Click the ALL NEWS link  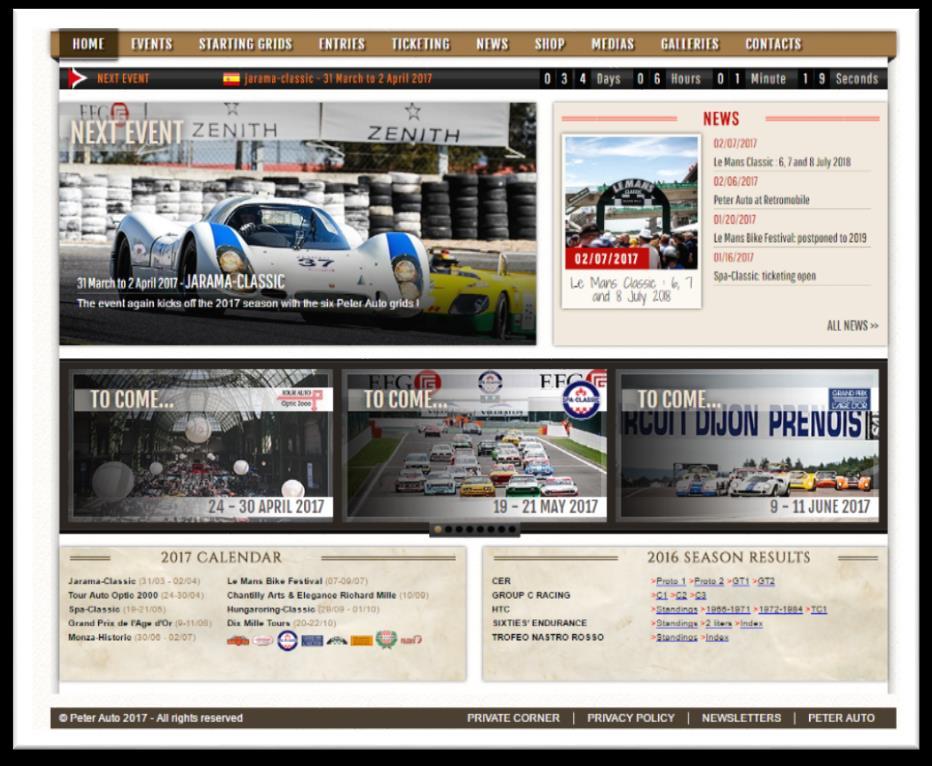(852, 326)
